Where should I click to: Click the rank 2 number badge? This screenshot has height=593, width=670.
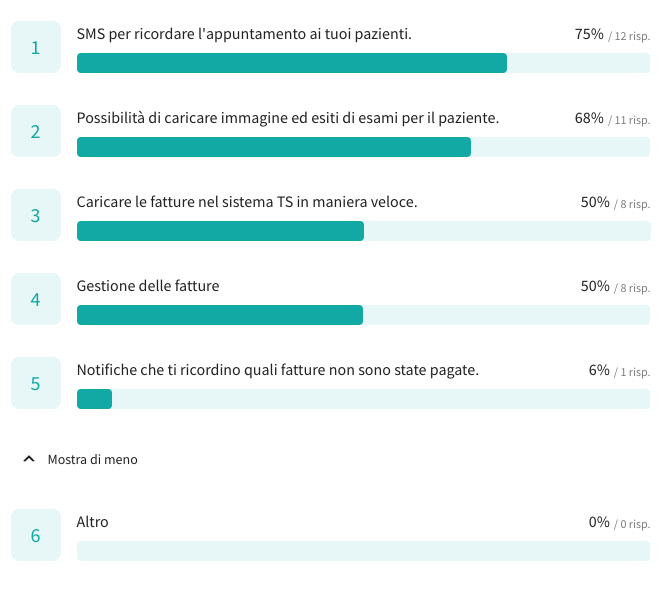click(36, 131)
